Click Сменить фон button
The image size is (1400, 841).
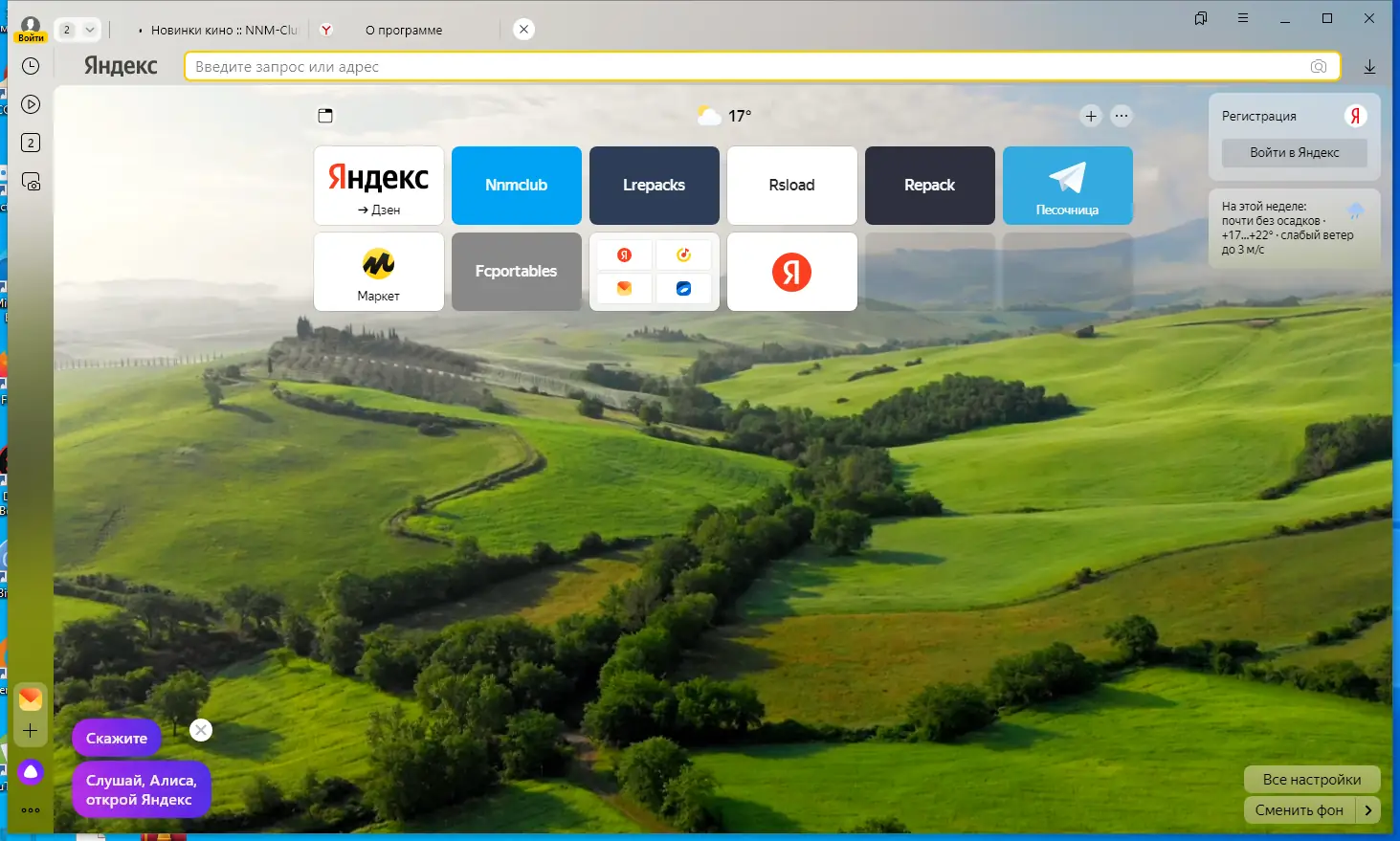[x=1300, y=810]
